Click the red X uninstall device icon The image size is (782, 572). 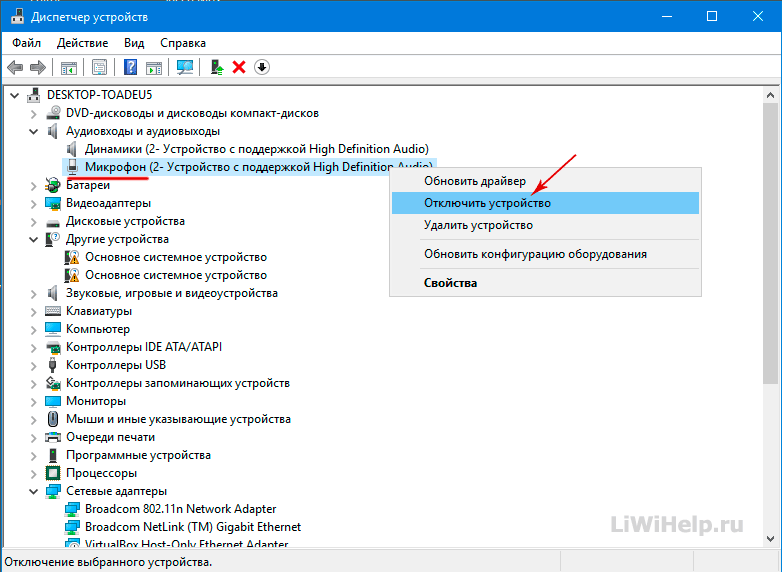[239, 67]
